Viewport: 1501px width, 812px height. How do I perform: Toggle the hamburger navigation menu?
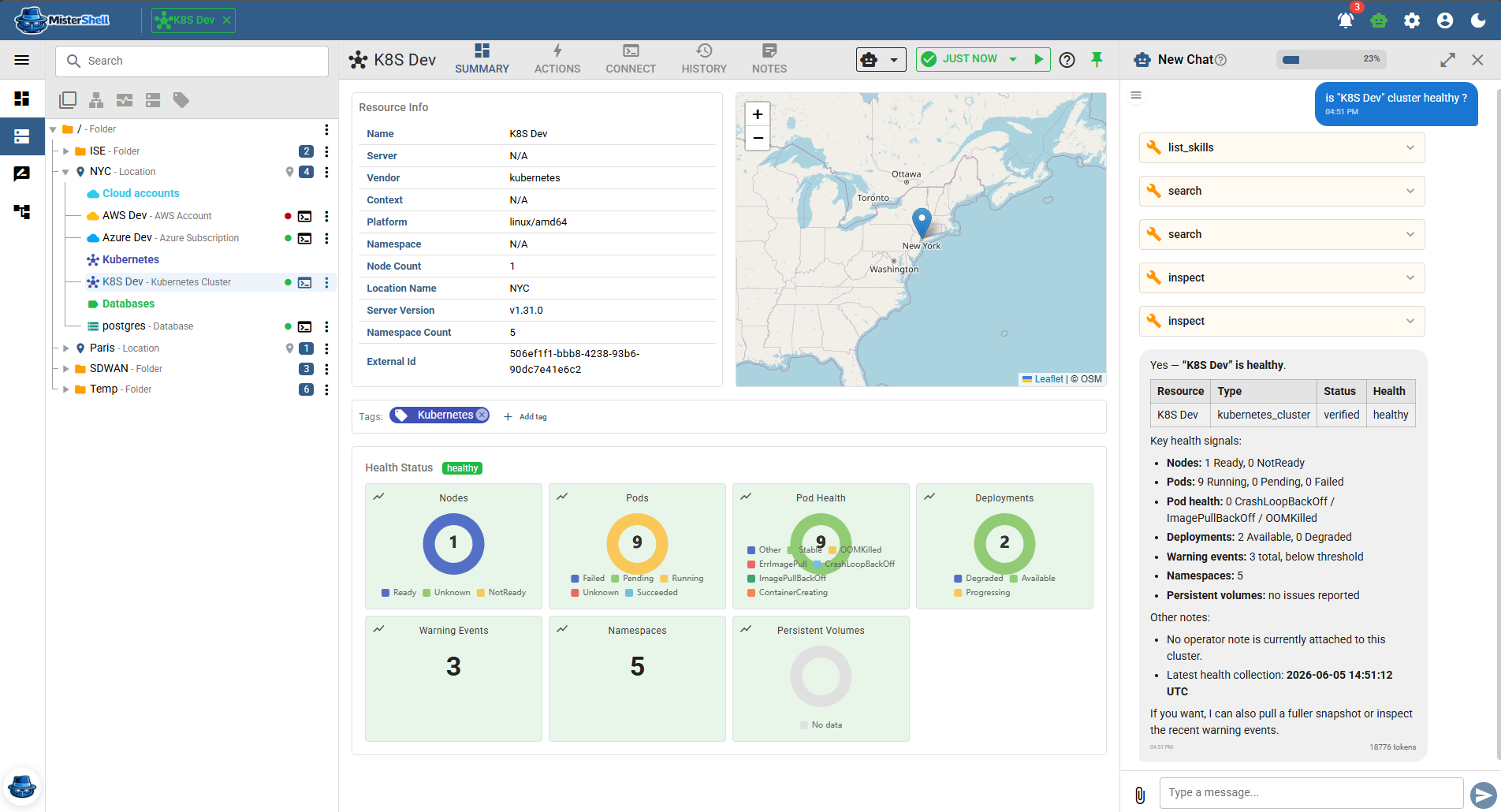point(22,60)
